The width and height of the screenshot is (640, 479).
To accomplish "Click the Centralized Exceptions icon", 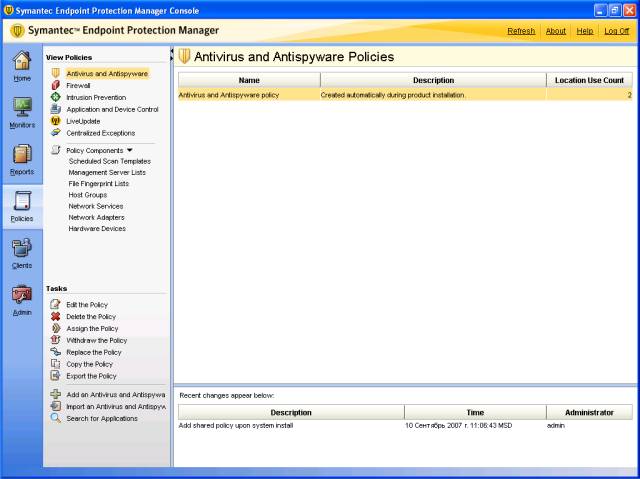I will coord(56,133).
